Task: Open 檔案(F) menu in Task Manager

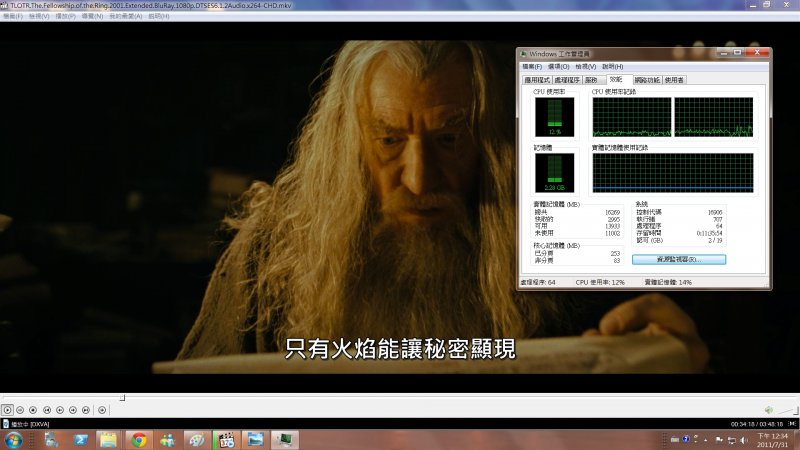Action: [x=531, y=66]
